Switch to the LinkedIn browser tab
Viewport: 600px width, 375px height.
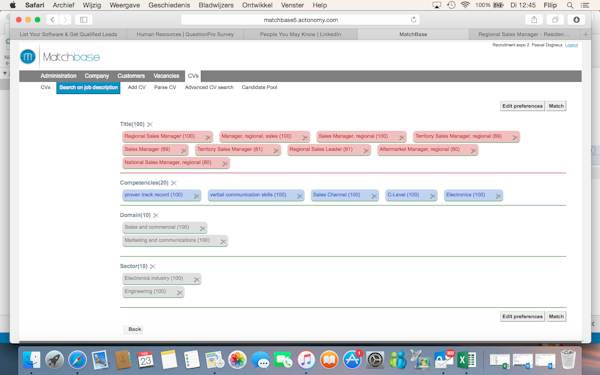(x=300, y=34)
